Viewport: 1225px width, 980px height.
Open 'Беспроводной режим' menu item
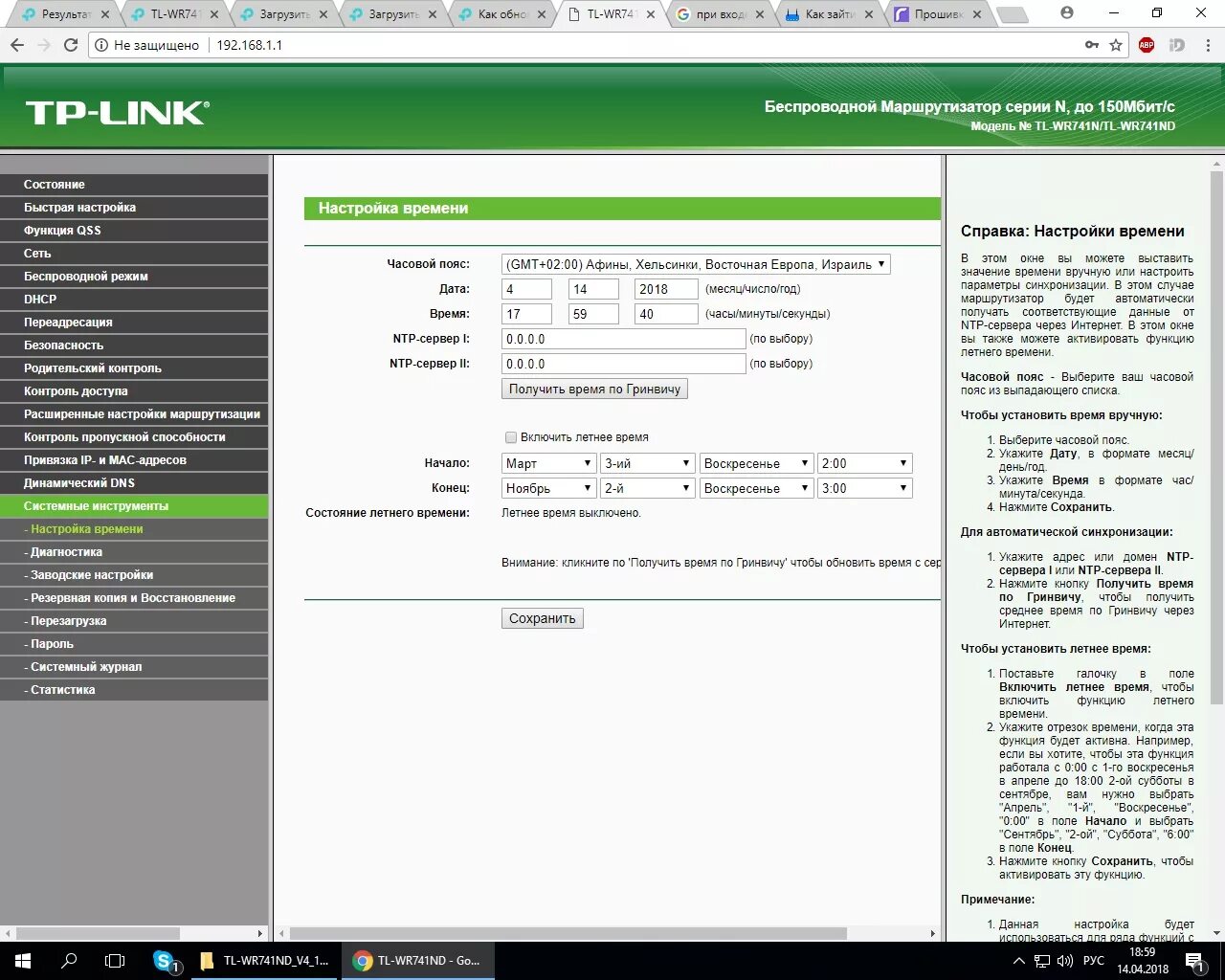coord(134,277)
